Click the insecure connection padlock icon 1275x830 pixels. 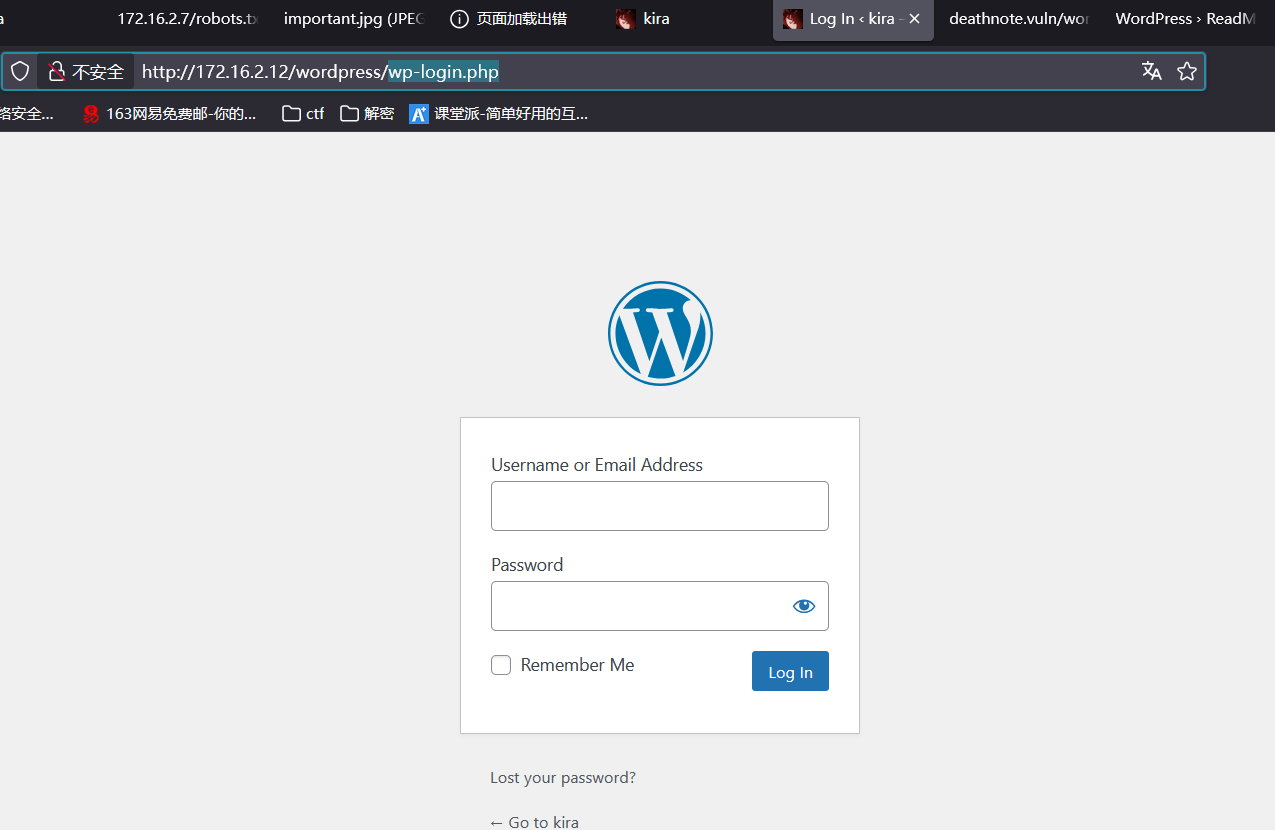point(56,72)
